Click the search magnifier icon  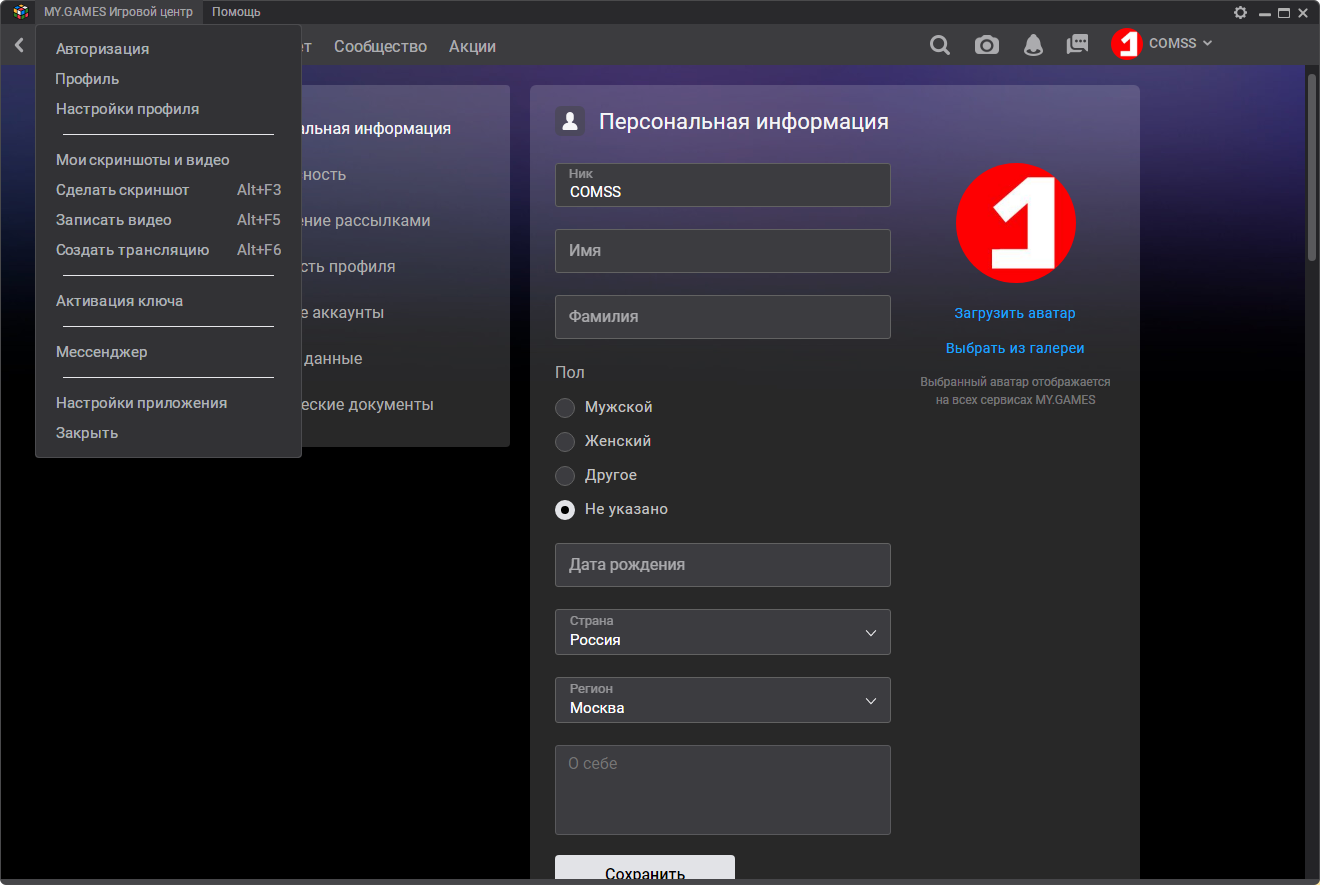939,45
